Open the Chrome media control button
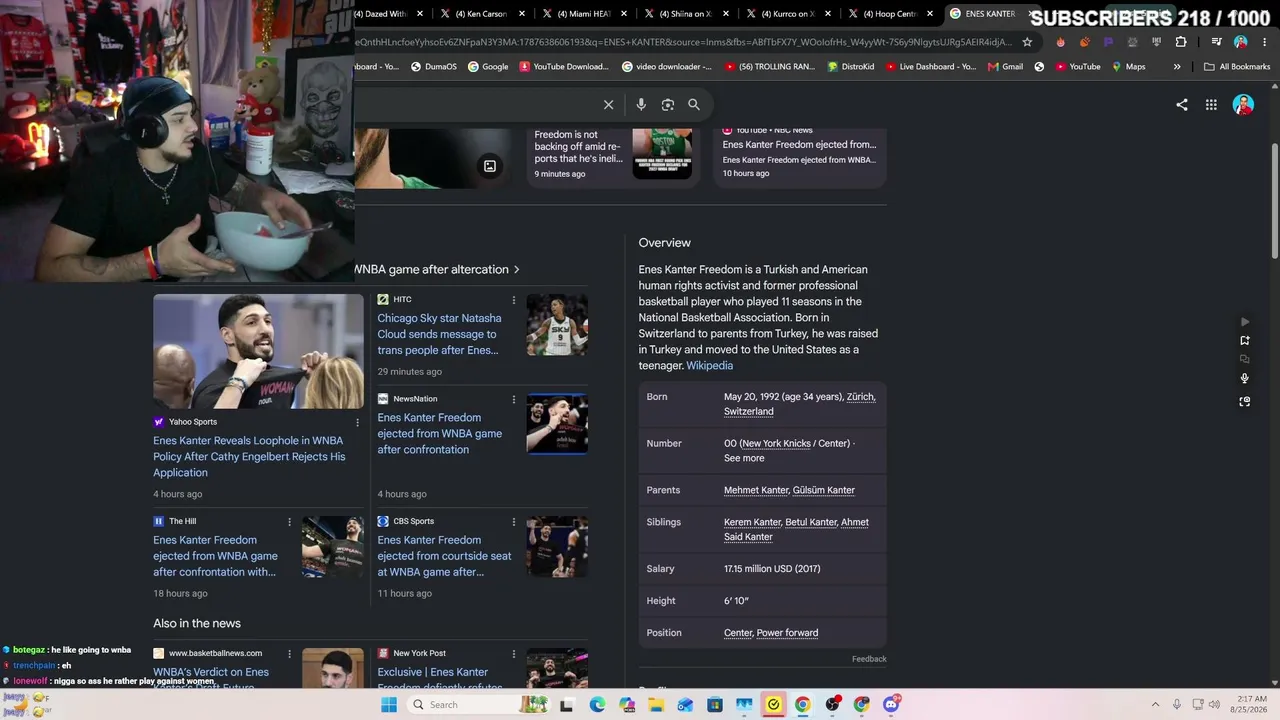The height and width of the screenshot is (720, 1280). pos(1216,42)
